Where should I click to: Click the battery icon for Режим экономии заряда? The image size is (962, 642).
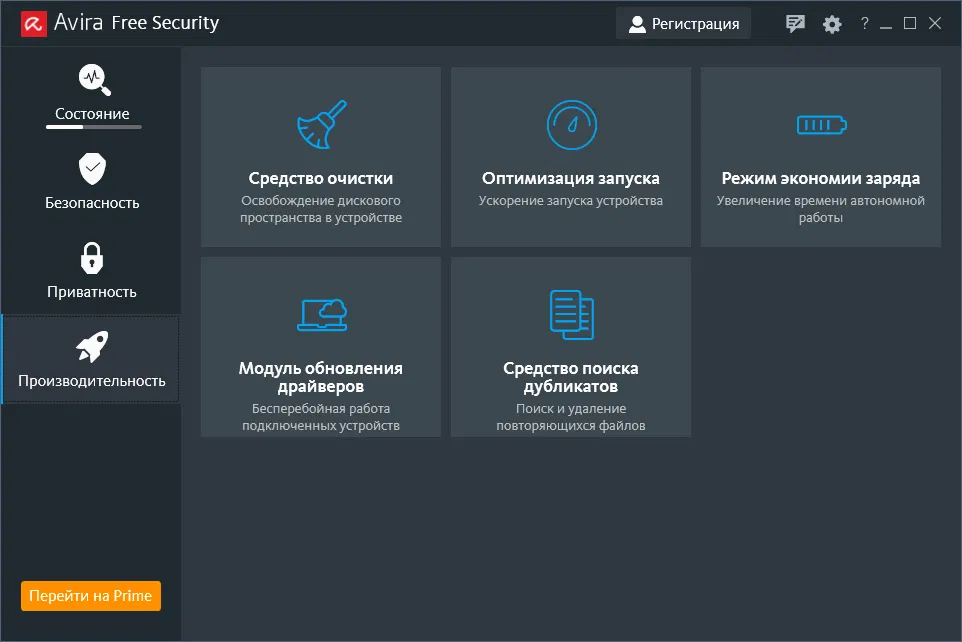(821, 124)
